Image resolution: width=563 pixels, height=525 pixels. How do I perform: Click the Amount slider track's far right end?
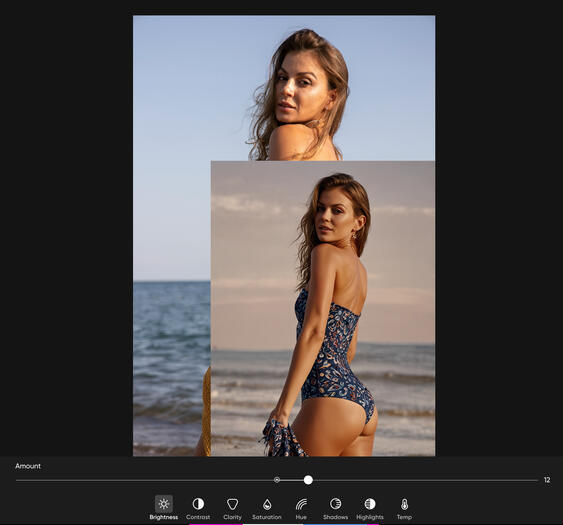(537, 480)
